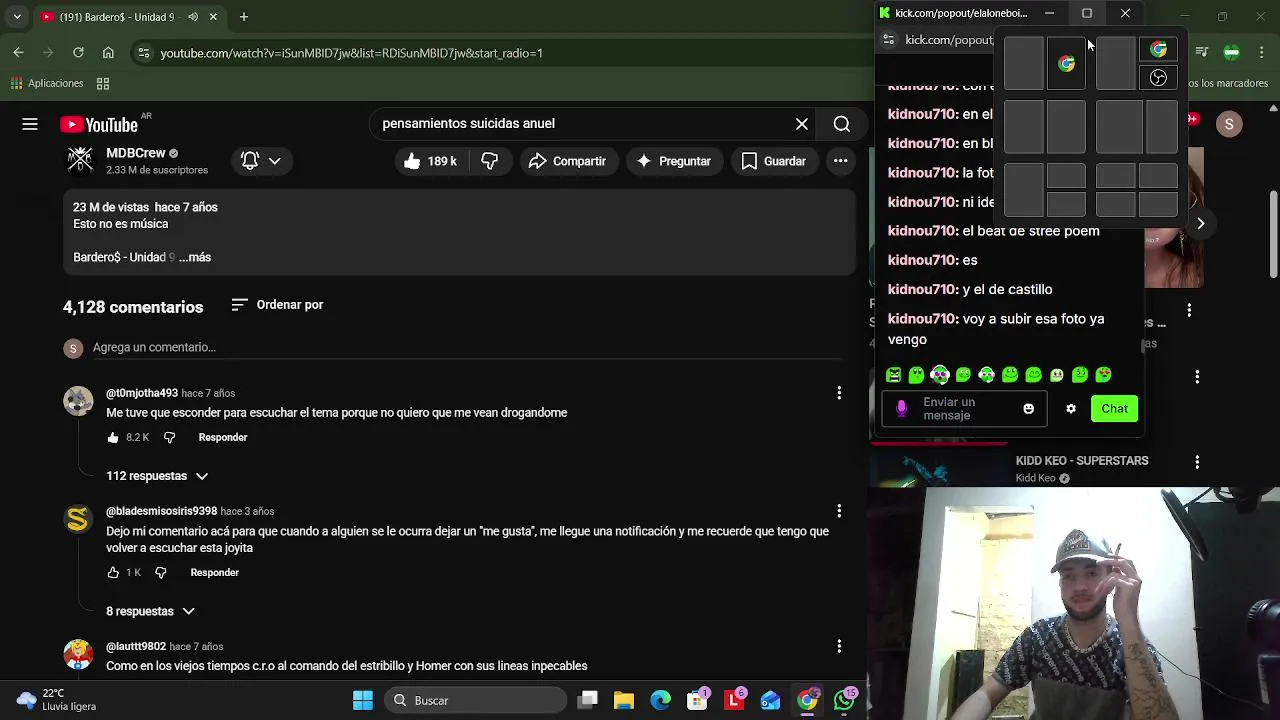Viewport: 1280px width, 720px height.
Task: Send the message with the green Chat button
Action: click(1114, 408)
